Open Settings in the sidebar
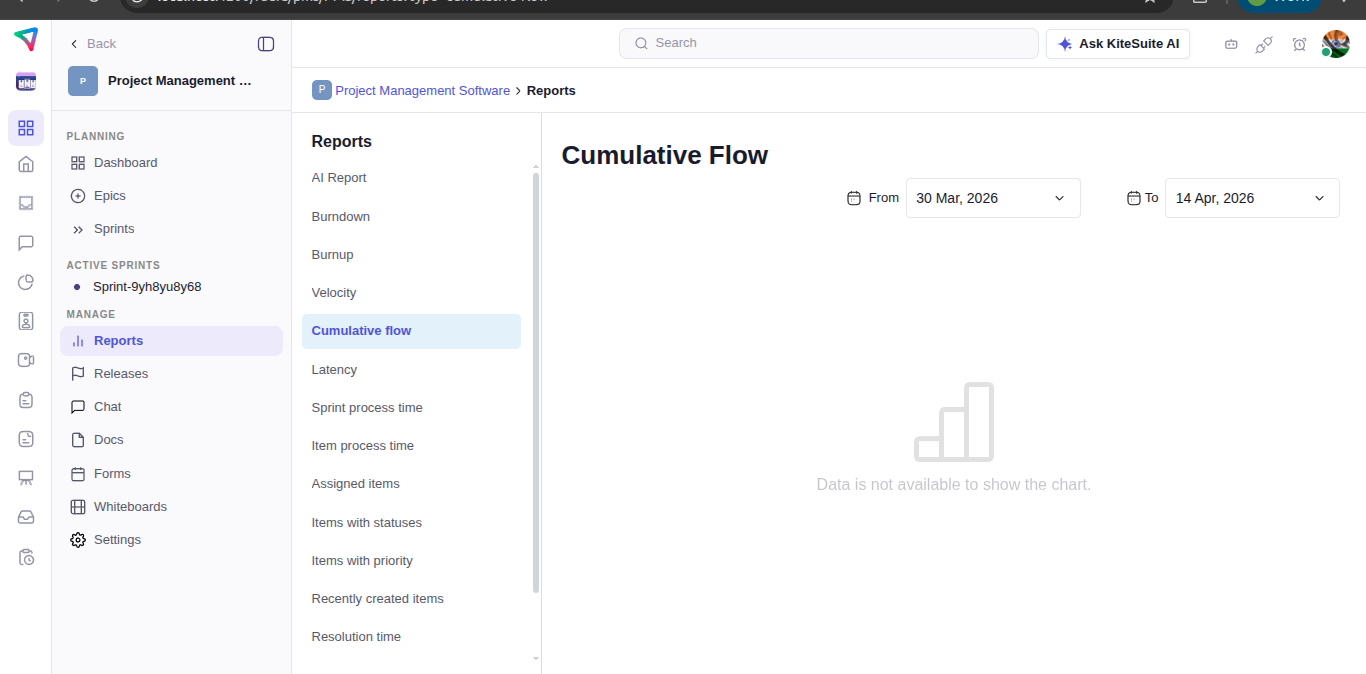 [171, 540]
